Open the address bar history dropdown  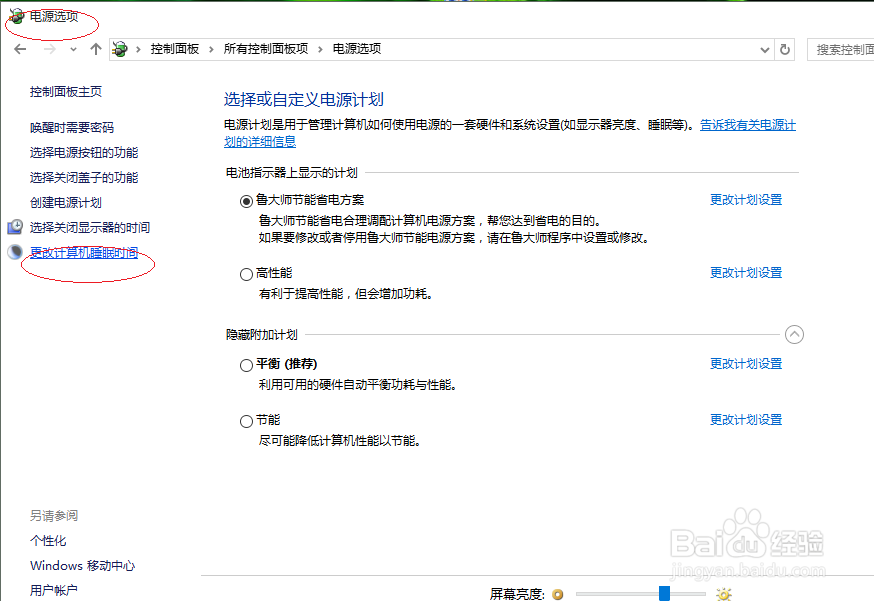(x=765, y=50)
